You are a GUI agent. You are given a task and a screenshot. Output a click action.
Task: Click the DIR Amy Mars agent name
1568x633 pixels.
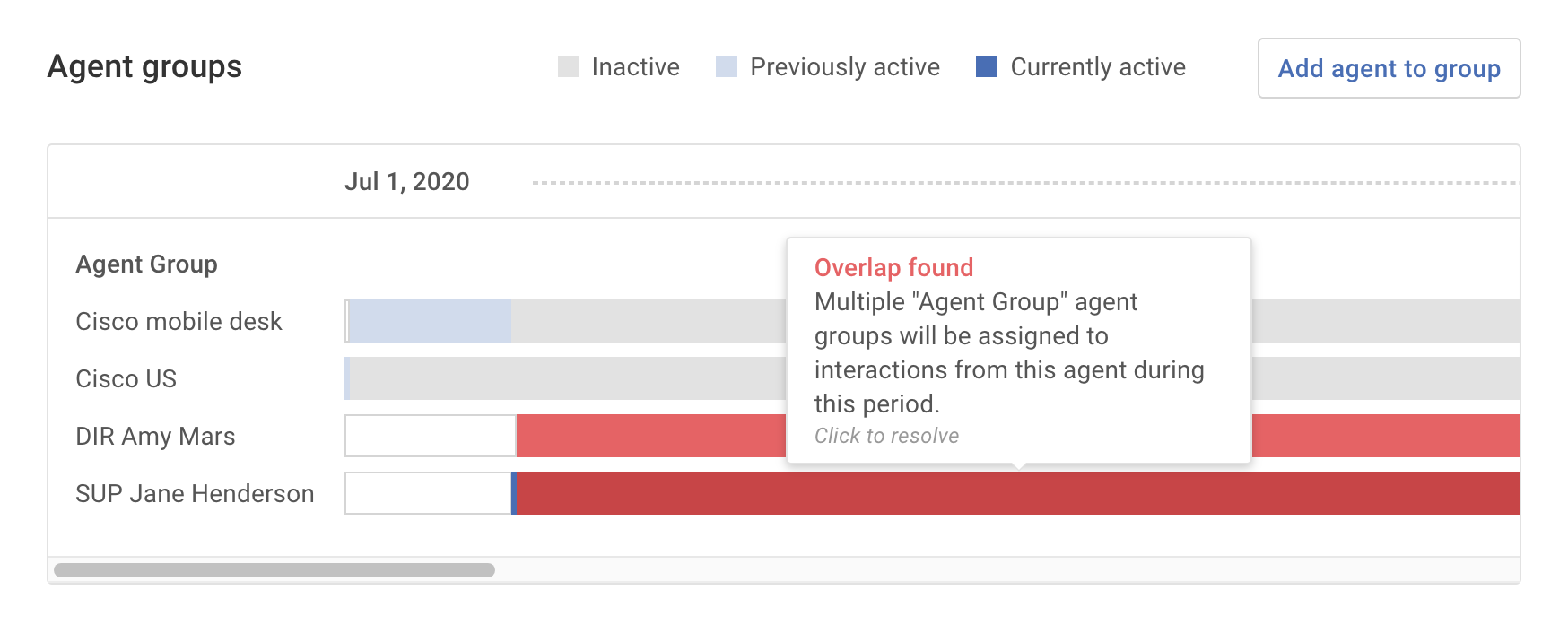click(x=156, y=436)
